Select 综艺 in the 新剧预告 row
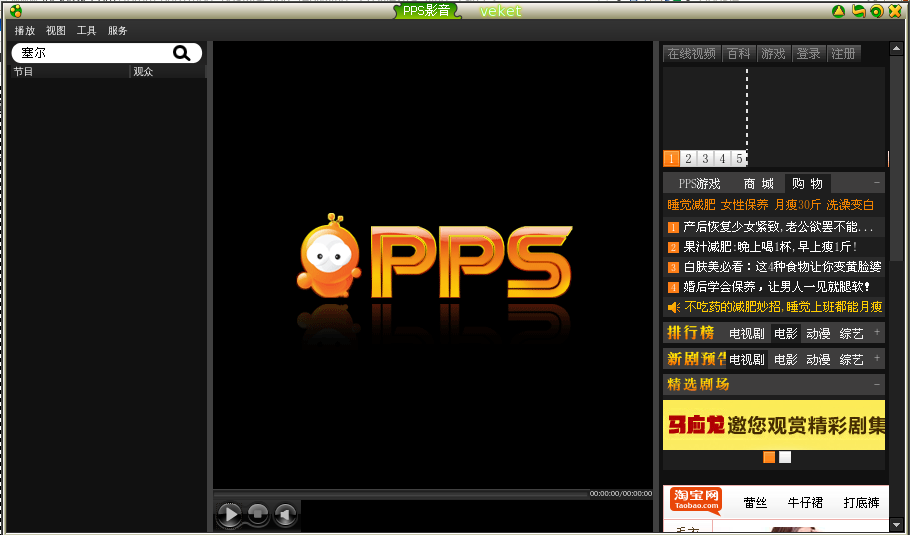 point(851,360)
